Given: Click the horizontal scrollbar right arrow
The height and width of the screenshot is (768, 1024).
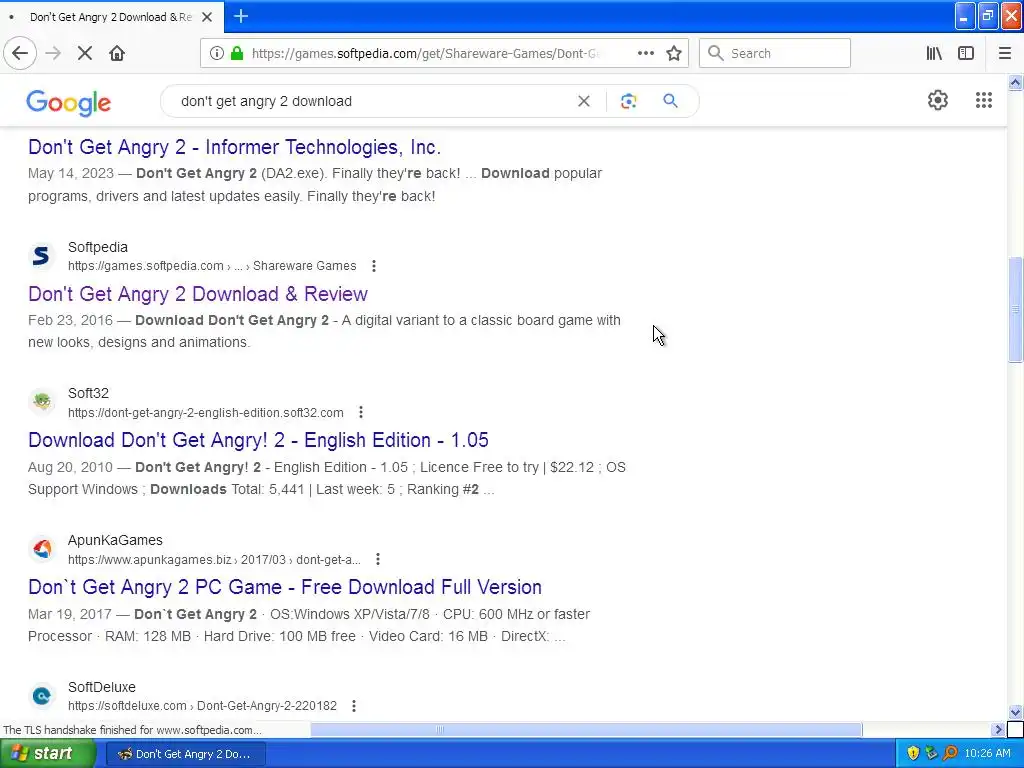Looking at the screenshot, I should point(998,729).
